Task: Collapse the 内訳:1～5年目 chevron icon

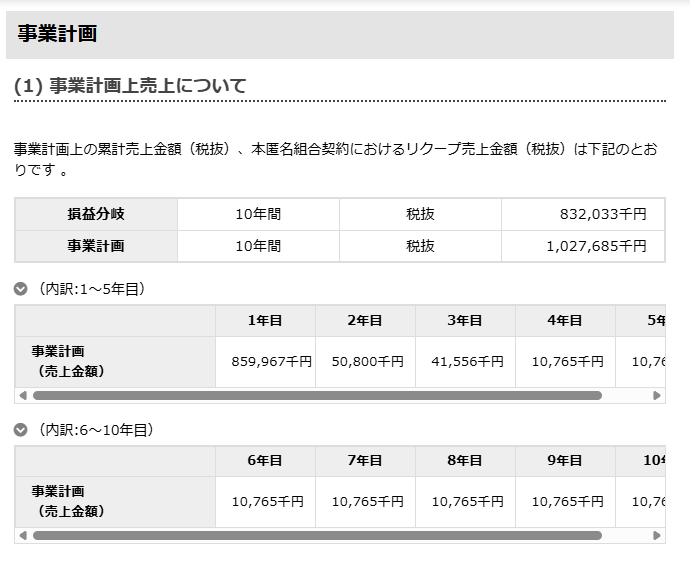Action: pos(21,289)
